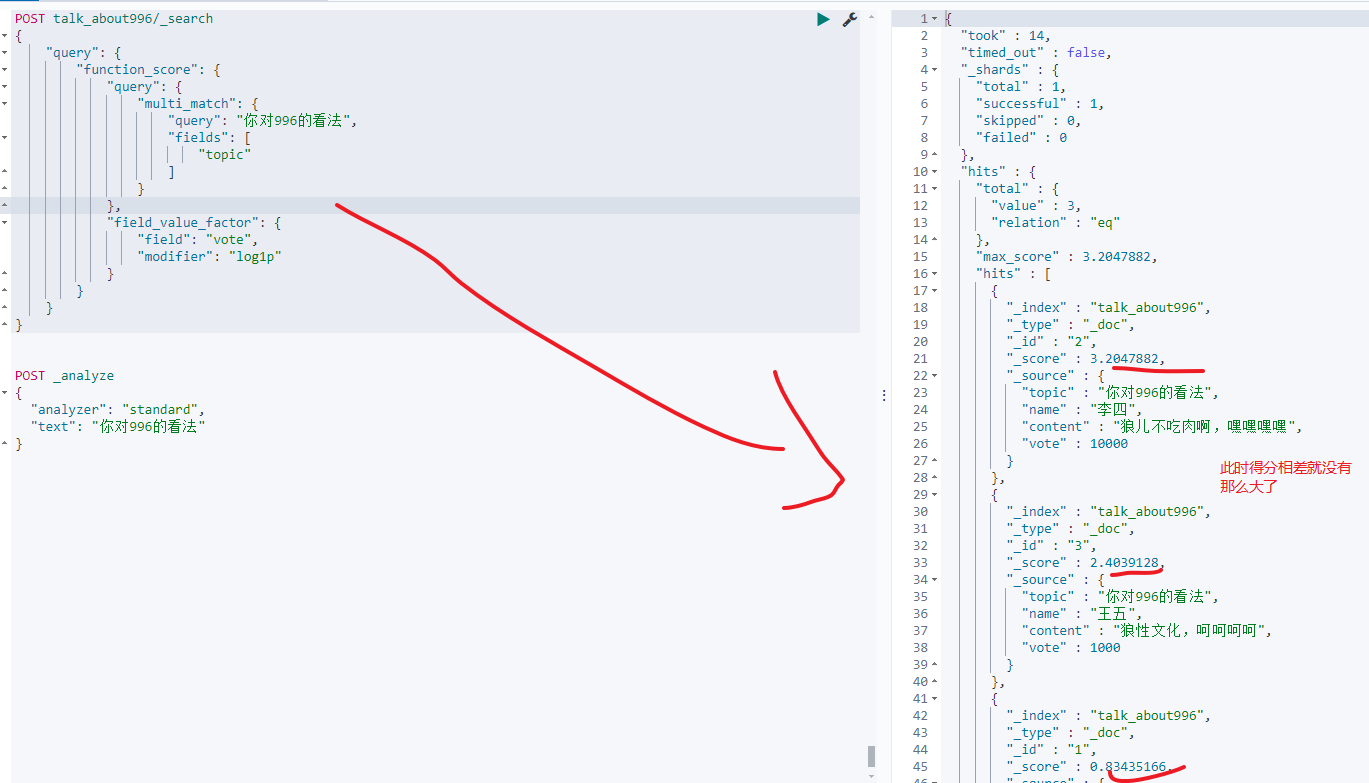Viewport: 1369px width, 783px height.
Task: Click the "skipped" : 0 response line
Action: click(1027, 121)
